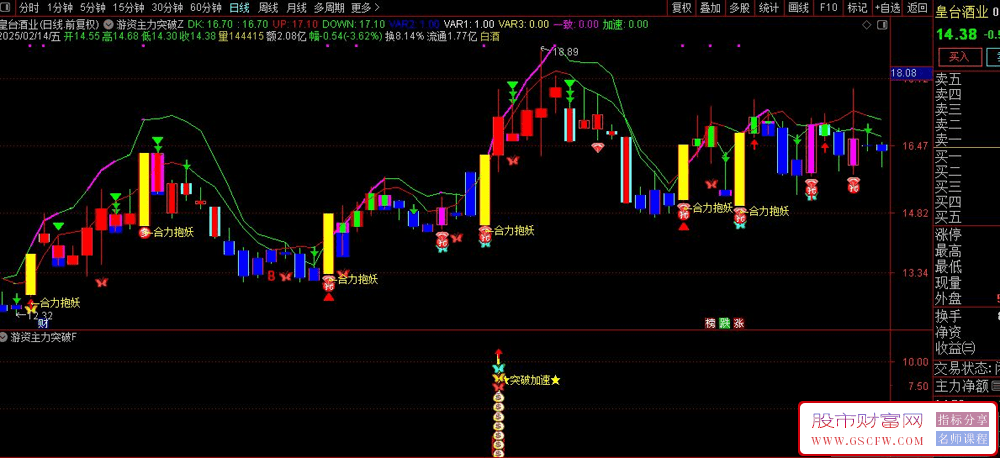1000x458 pixels.
Task: Select the 15分钟 period tab
Action: tap(128, 8)
